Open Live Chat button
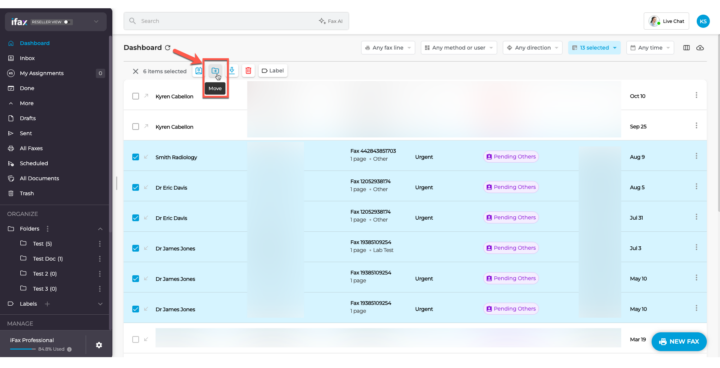Image resolution: width=720 pixels, height=368 pixels. click(x=666, y=21)
